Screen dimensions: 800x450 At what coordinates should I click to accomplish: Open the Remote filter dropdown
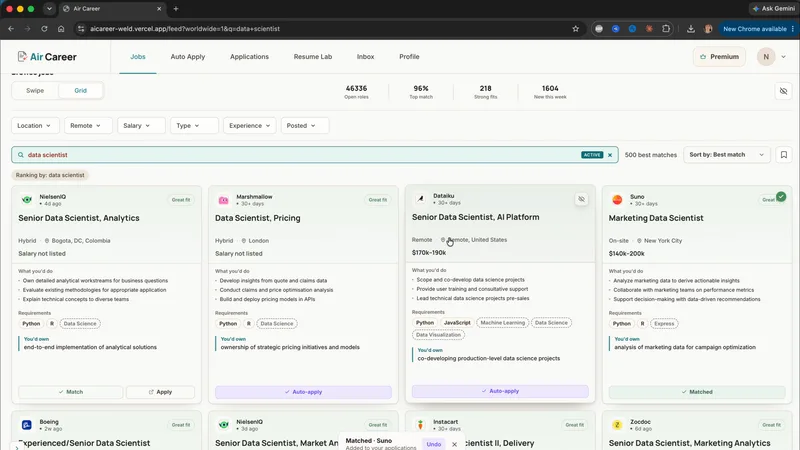pyautogui.click(x=88, y=126)
